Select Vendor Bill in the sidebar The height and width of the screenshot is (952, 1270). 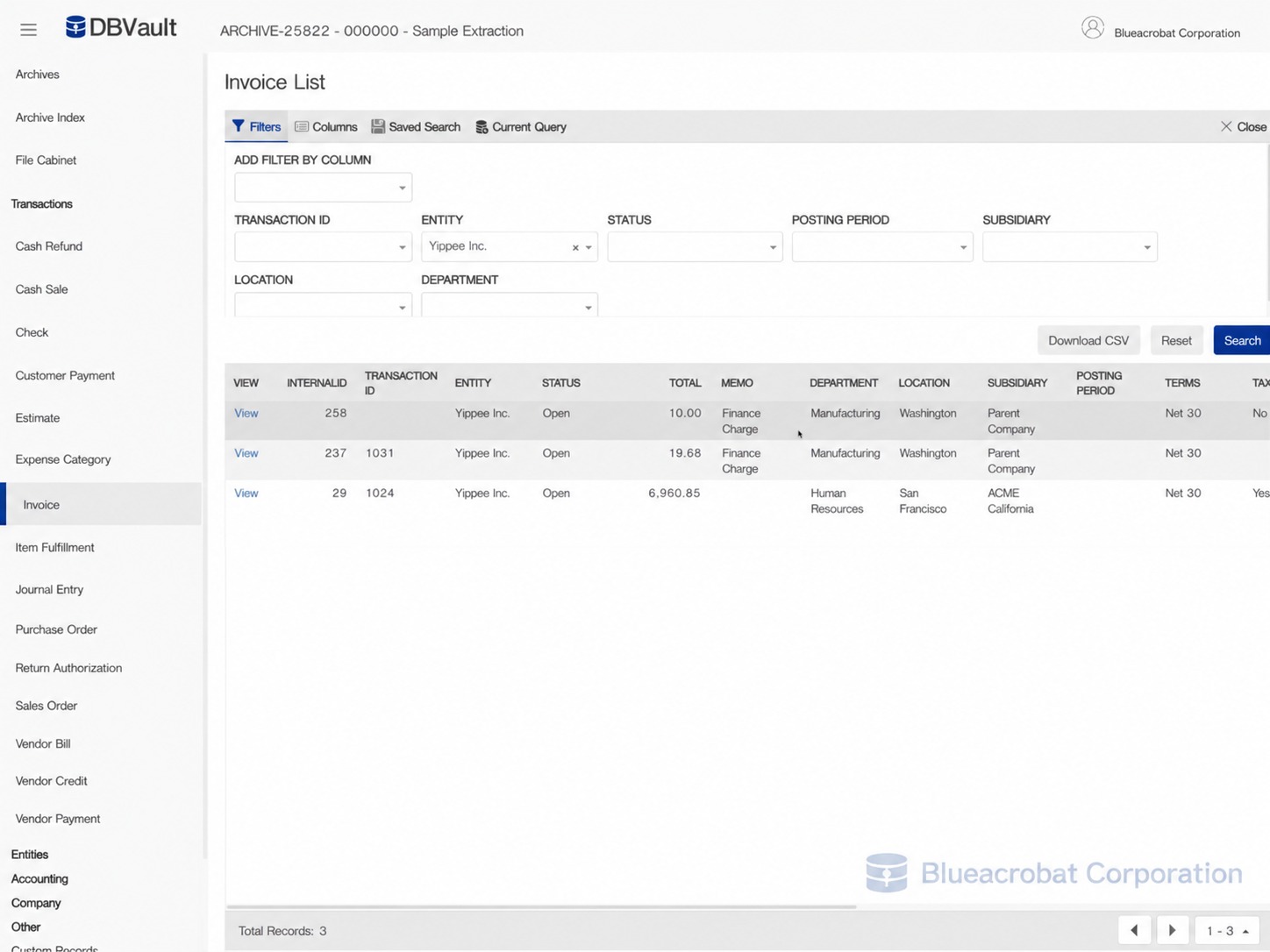pos(43,743)
